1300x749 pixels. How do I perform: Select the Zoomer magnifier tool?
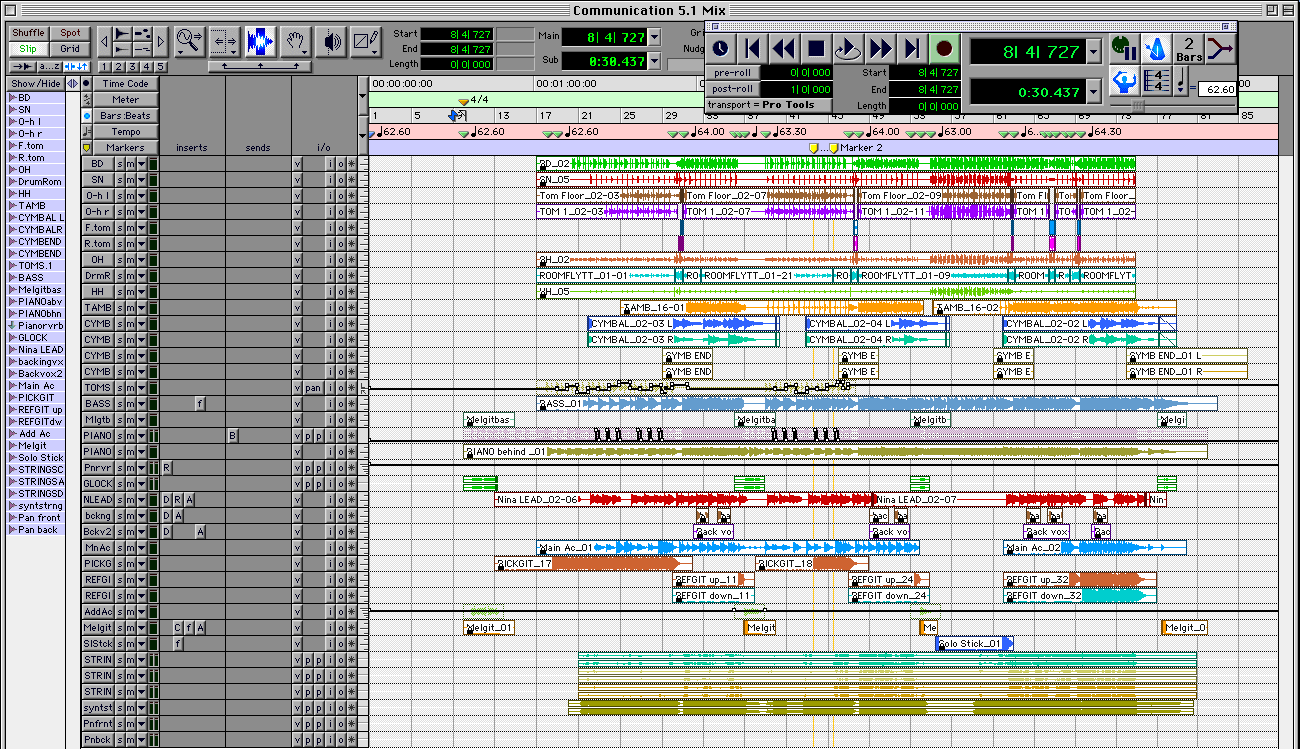click(x=188, y=40)
